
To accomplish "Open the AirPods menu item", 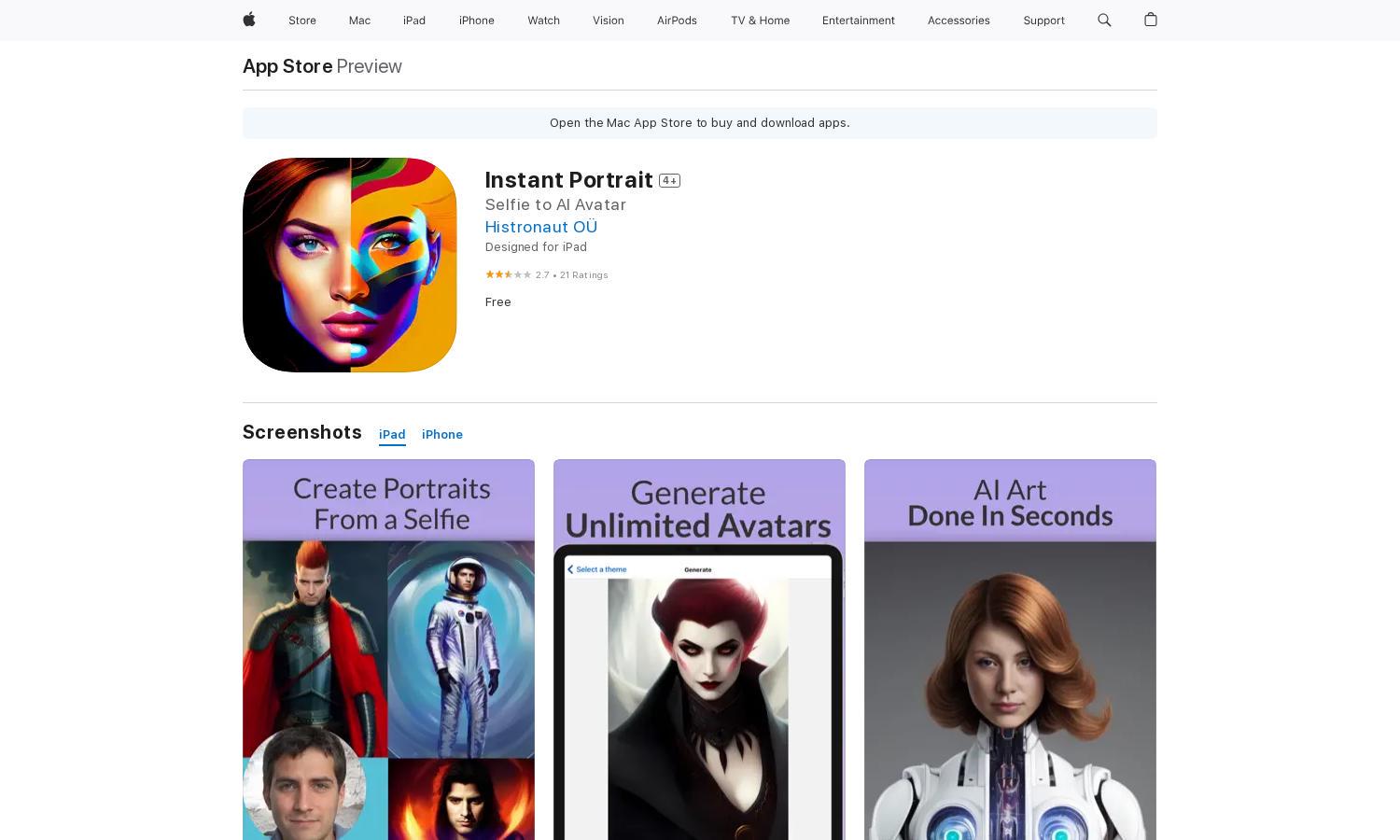I will [x=677, y=21].
